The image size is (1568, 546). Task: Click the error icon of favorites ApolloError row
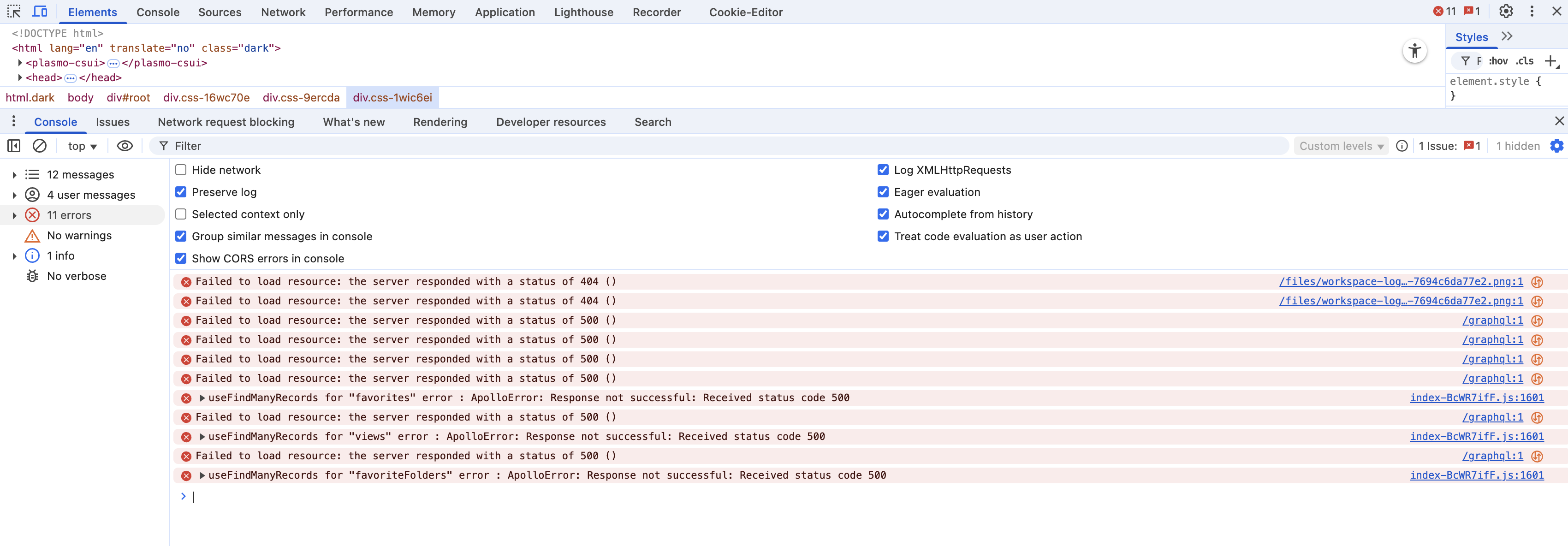click(x=186, y=398)
